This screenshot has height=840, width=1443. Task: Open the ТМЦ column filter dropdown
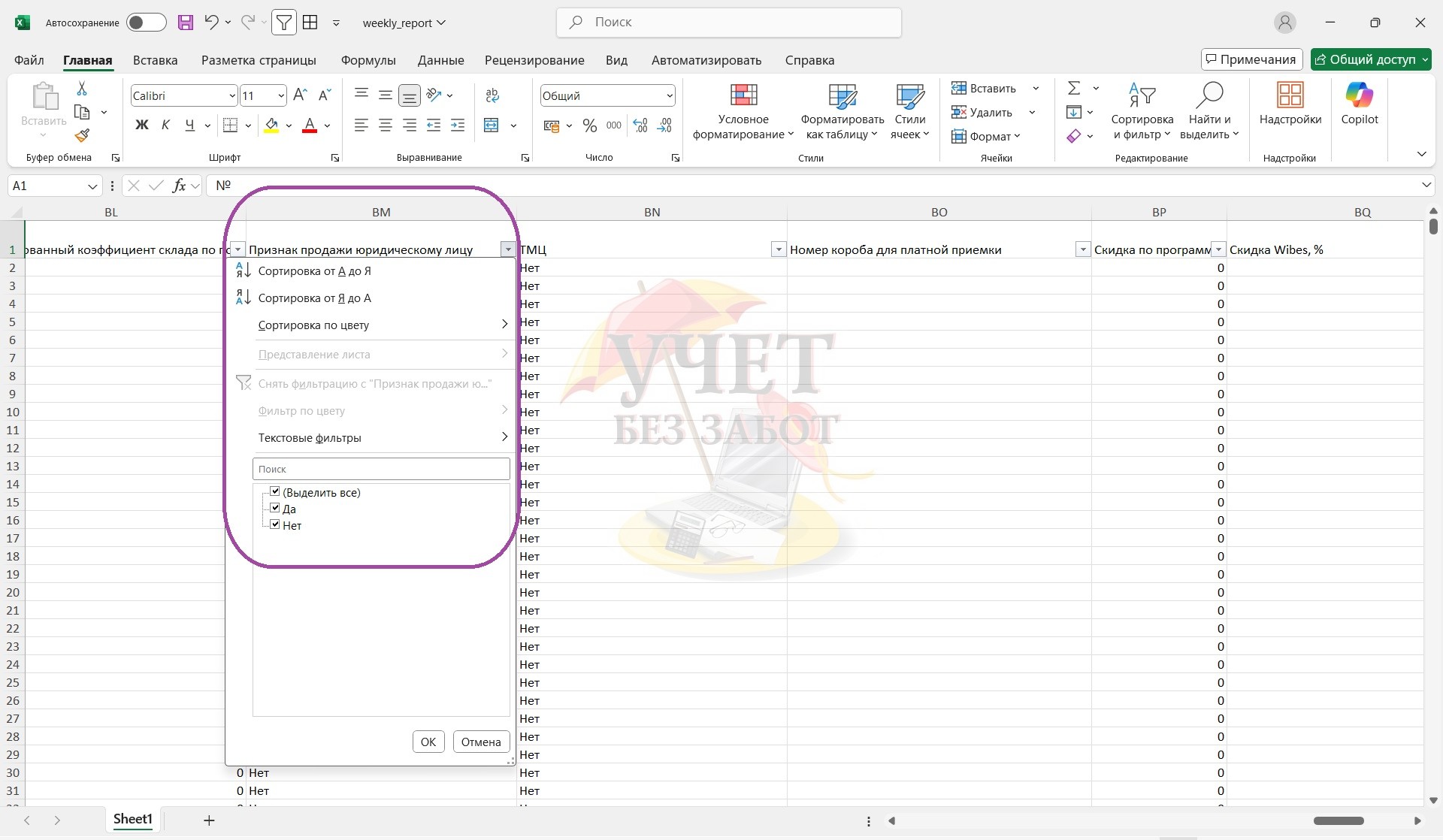[779, 249]
